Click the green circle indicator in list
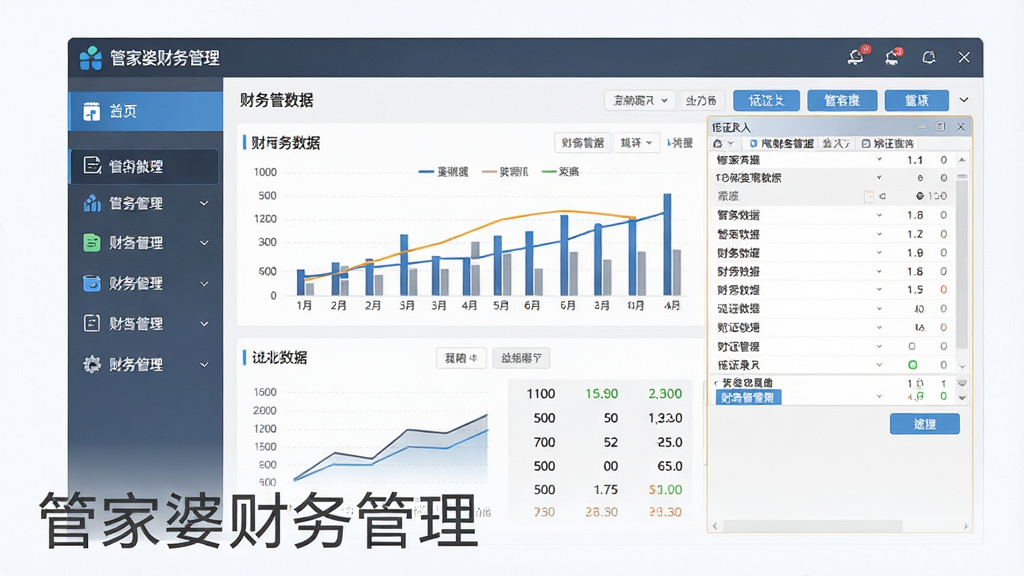1024x576 pixels. (x=912, y=364)
